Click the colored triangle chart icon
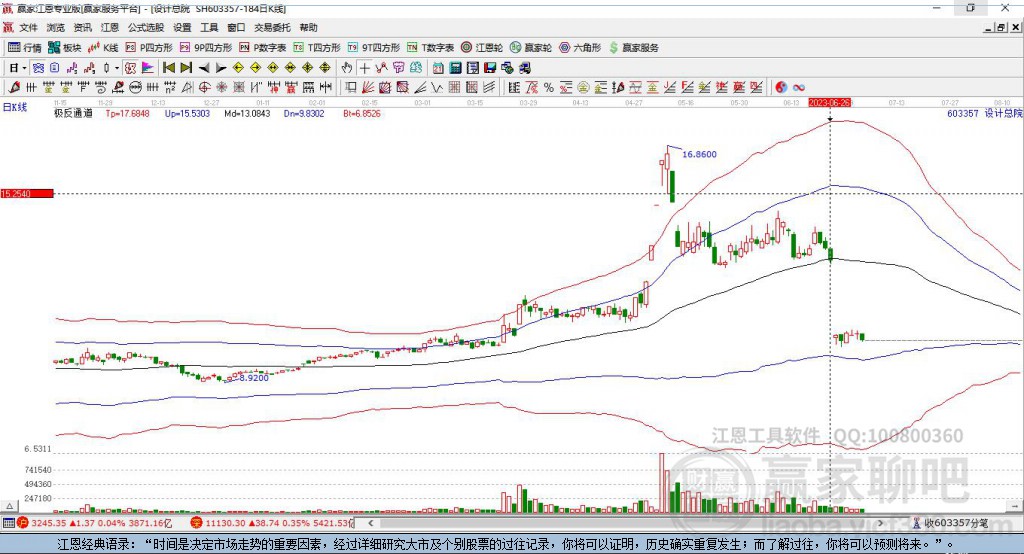Viewport: 1024px width, 554px height. coord(148,68)
